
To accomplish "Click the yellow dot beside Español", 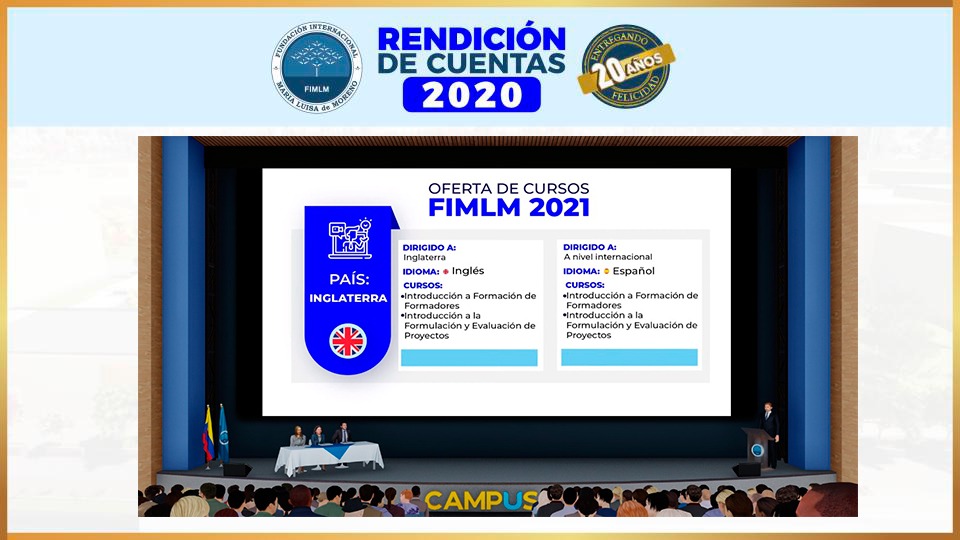I will 607,271.
